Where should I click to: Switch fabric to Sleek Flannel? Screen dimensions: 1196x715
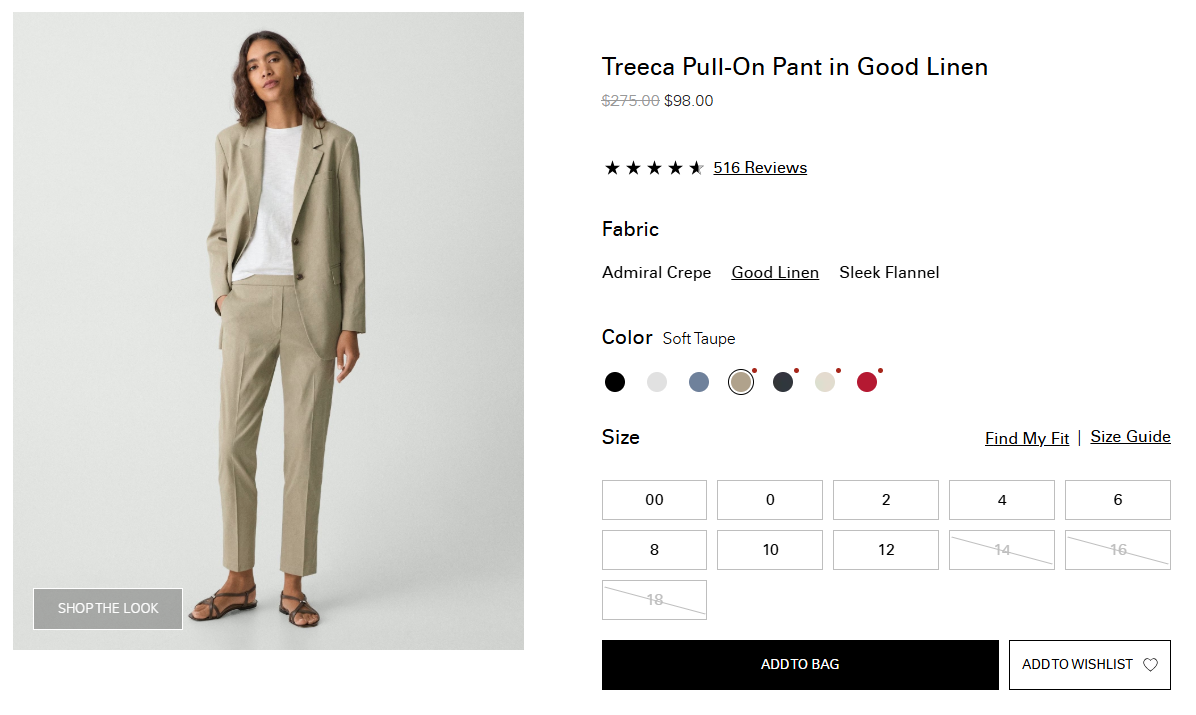[x=889, y=273]
